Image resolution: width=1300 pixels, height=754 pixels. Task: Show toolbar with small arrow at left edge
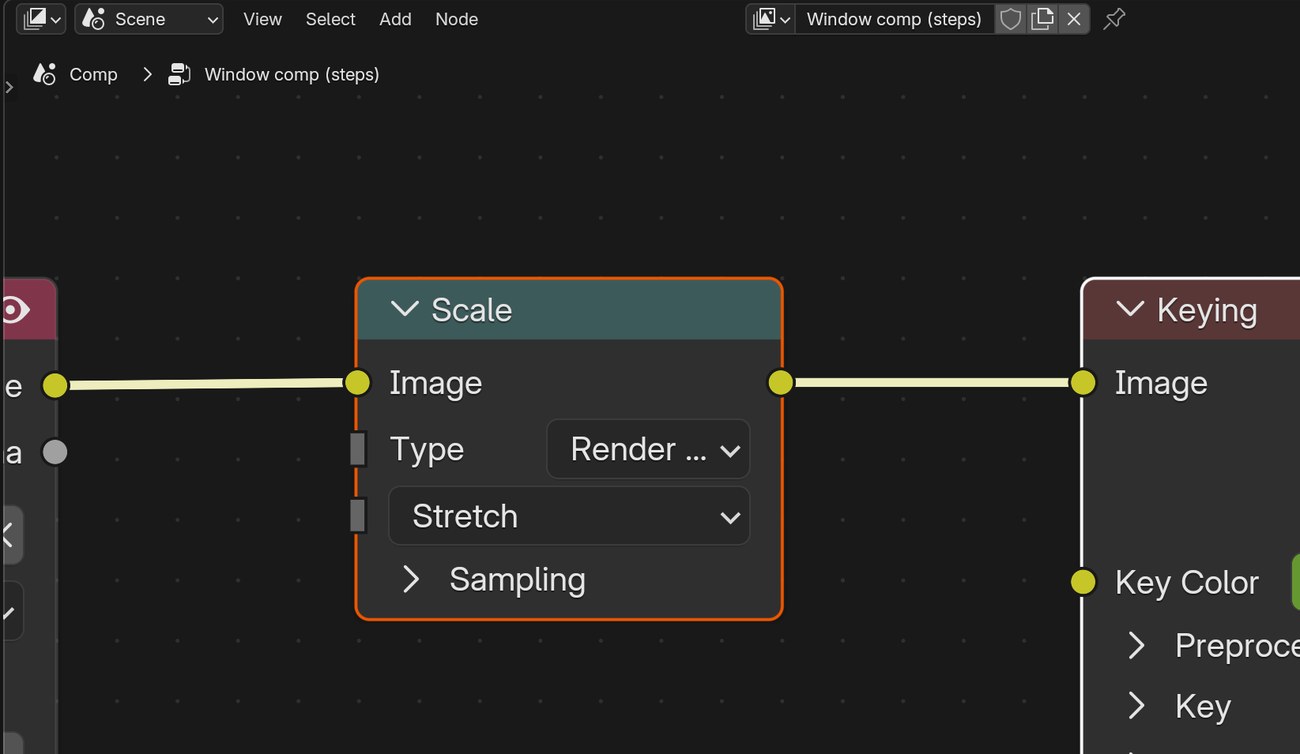tap(9, 87)
